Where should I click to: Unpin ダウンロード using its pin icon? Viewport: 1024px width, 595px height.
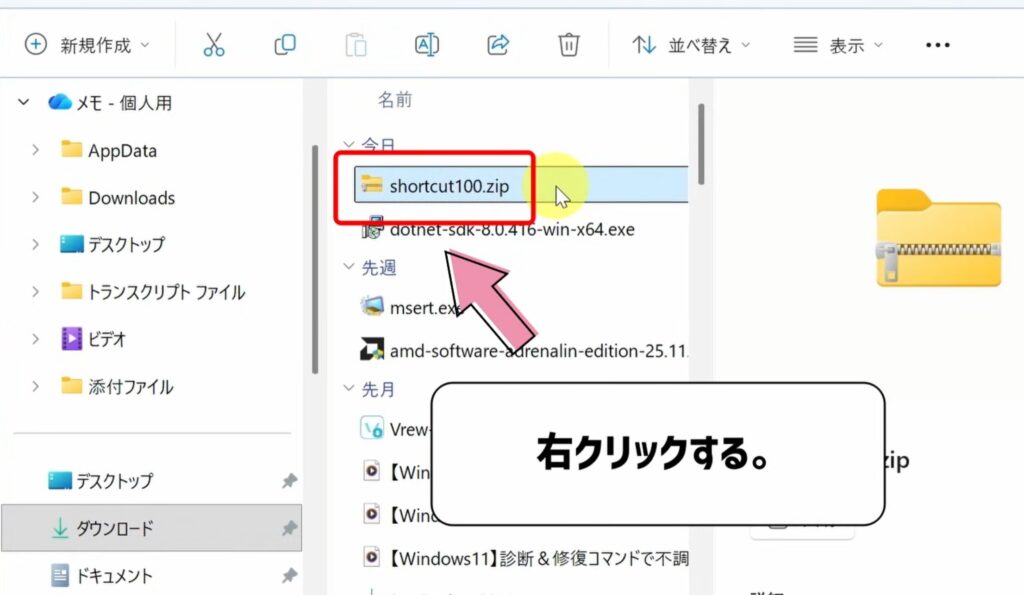(x=289, y=528)
